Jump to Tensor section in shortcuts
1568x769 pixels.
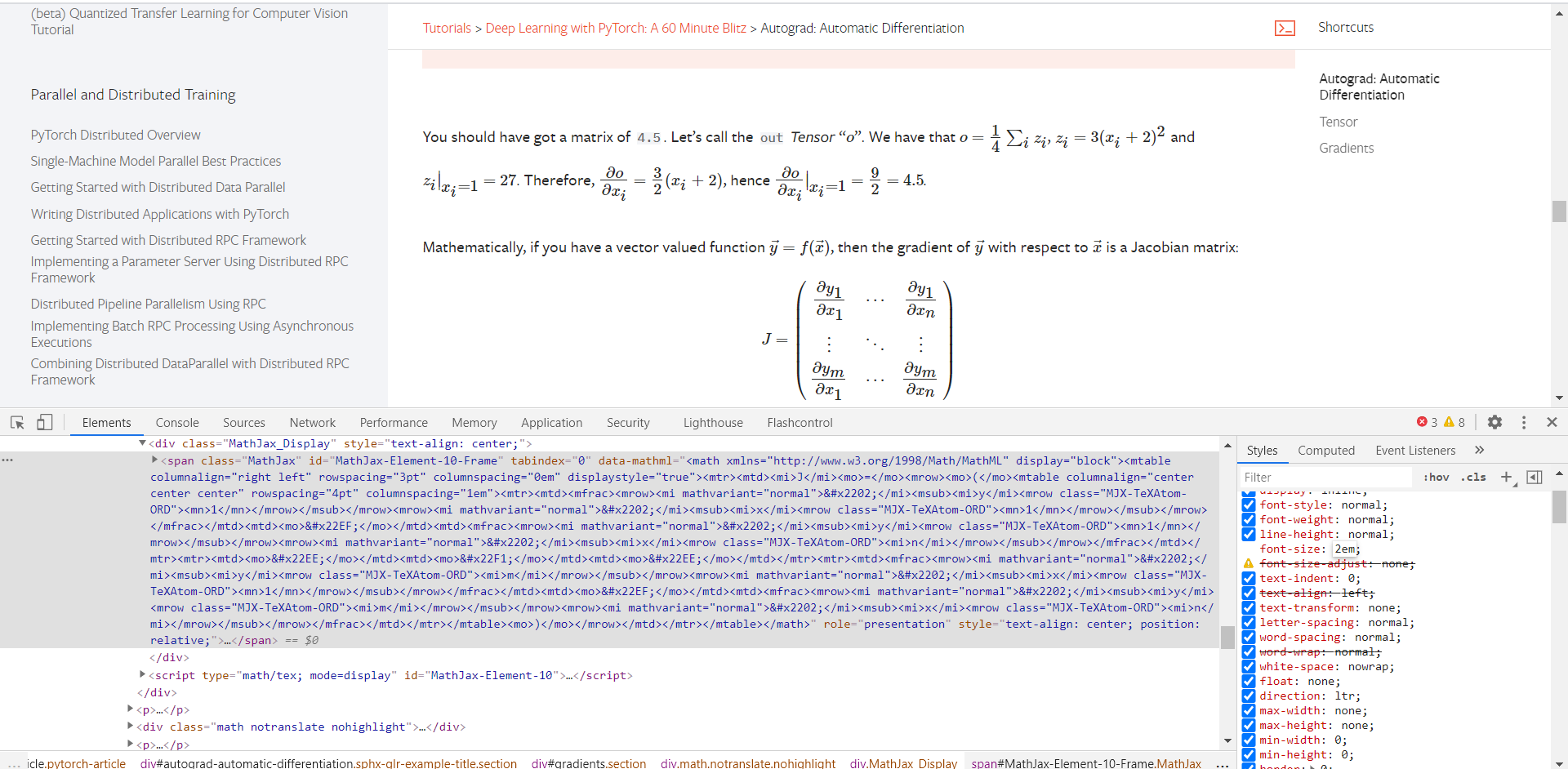click(1339, 122)
